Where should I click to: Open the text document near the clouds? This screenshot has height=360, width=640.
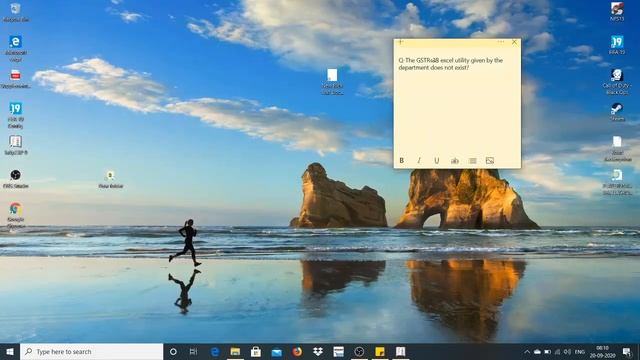pyautogui.click(x=332, y=82)
